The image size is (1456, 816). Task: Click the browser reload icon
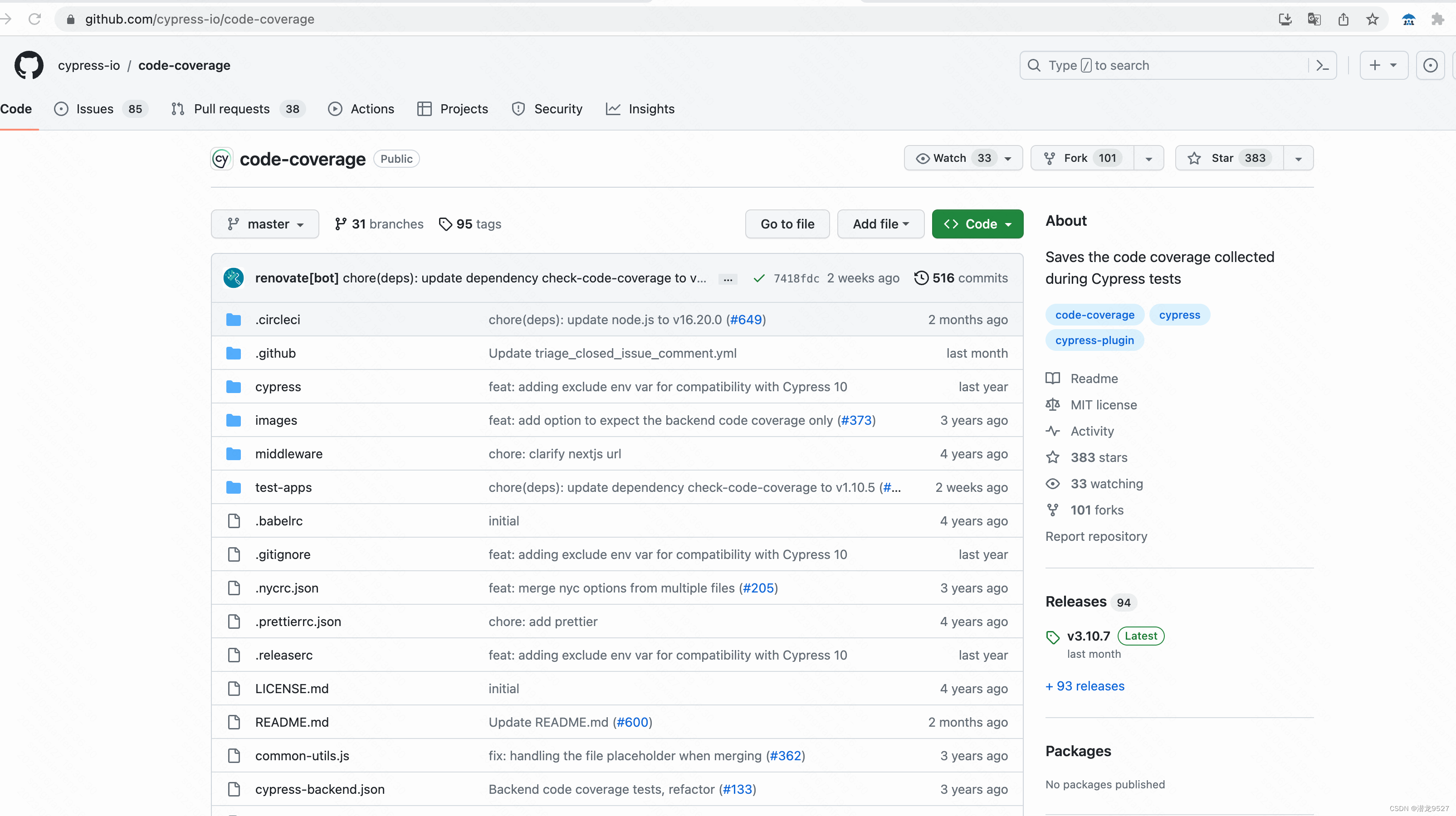pos(35,19)
